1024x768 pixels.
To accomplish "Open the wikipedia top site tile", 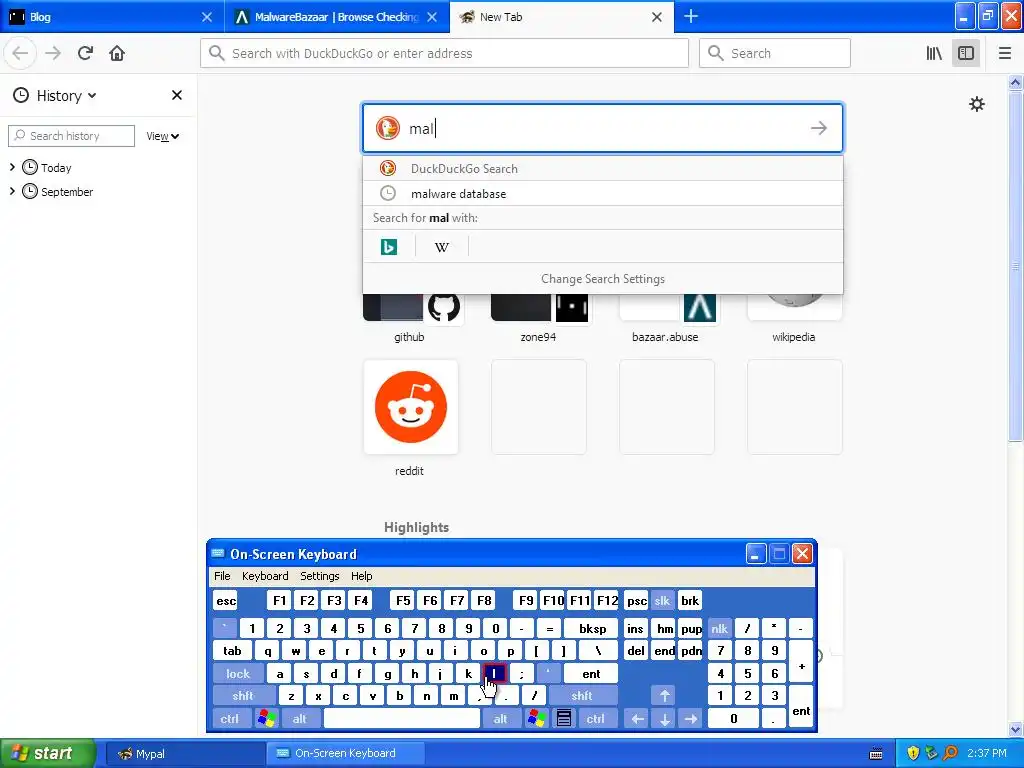I will click(x=793, y=319).
